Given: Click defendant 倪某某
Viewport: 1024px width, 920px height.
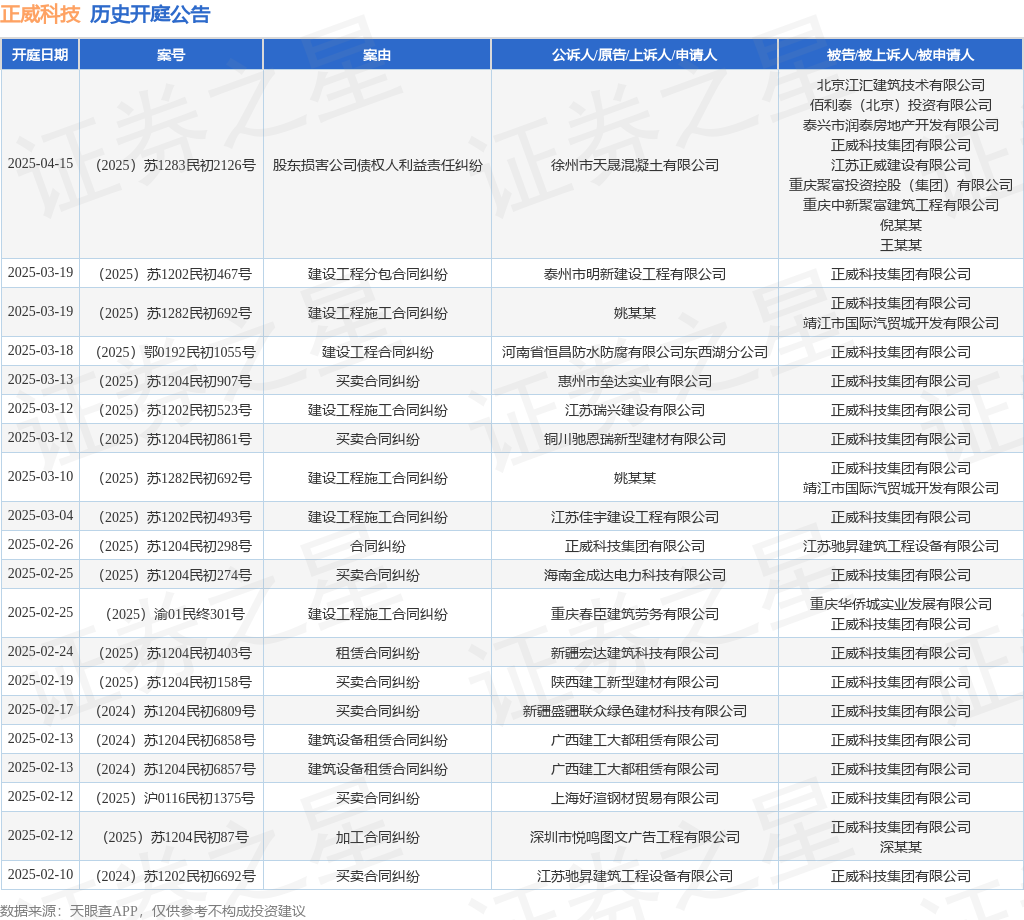Looking at the screenshot, I should pyautogui.click(x=901, y=225).
